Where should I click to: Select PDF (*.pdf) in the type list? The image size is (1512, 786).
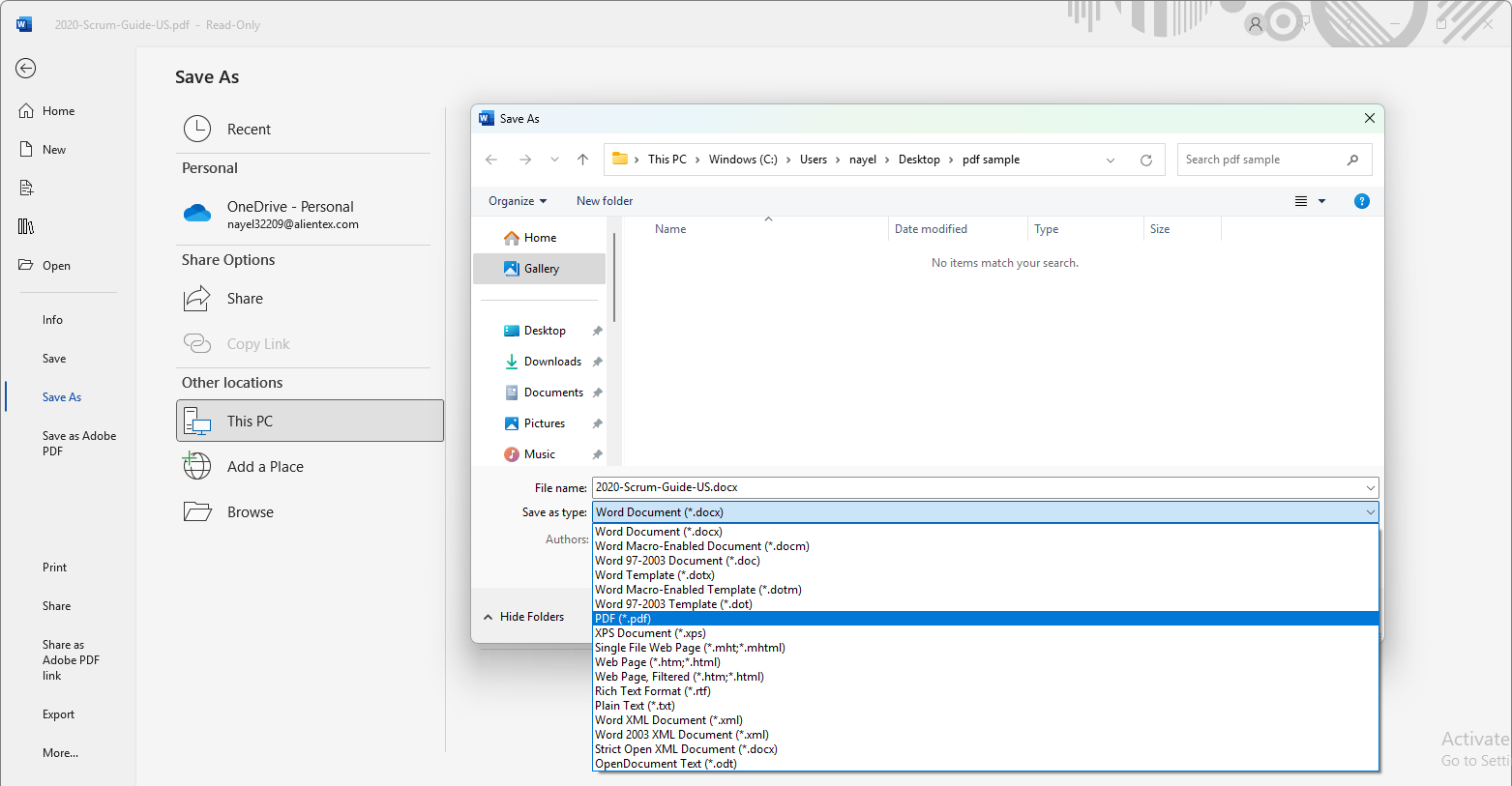[x=985, y=619]
